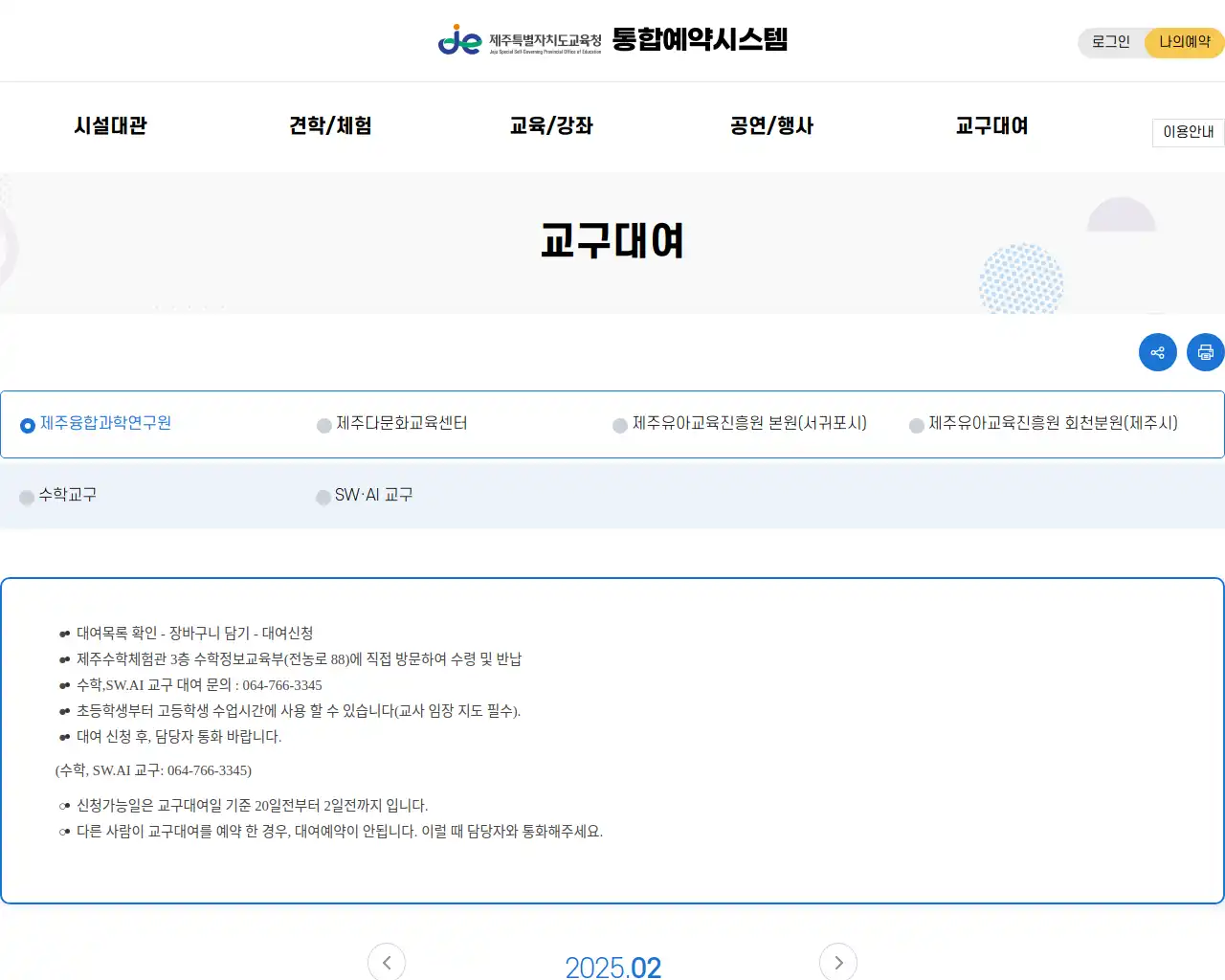Click the share icon button
This screenshot has width=1225, height=980.
click(x=1157, y=352)
